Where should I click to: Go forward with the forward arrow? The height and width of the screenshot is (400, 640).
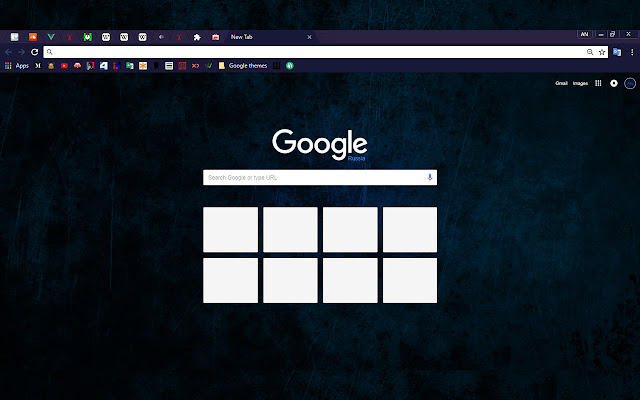tap(22, 52)
